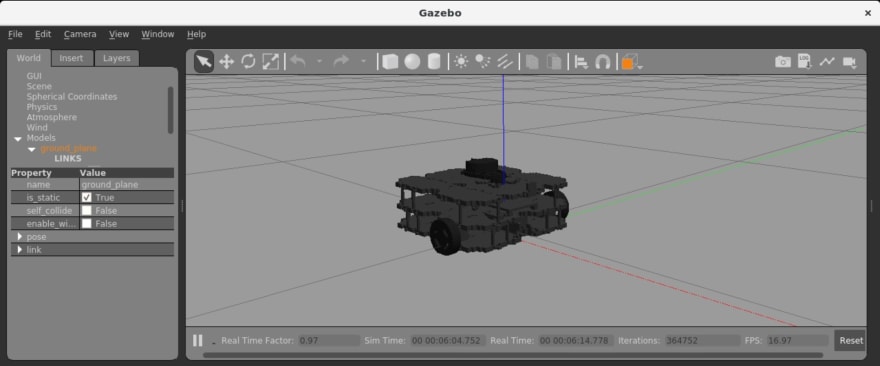Click the paste icon in toolbar
Screen dimensions: 880x366
554,61
